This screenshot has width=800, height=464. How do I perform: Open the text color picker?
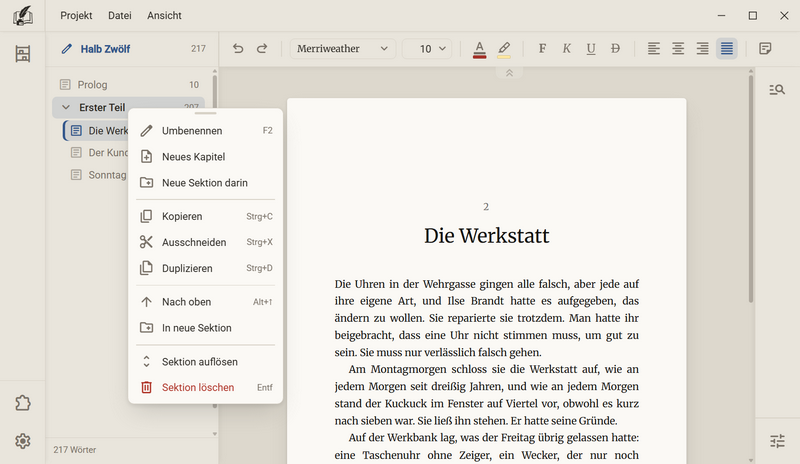(479, 49)
